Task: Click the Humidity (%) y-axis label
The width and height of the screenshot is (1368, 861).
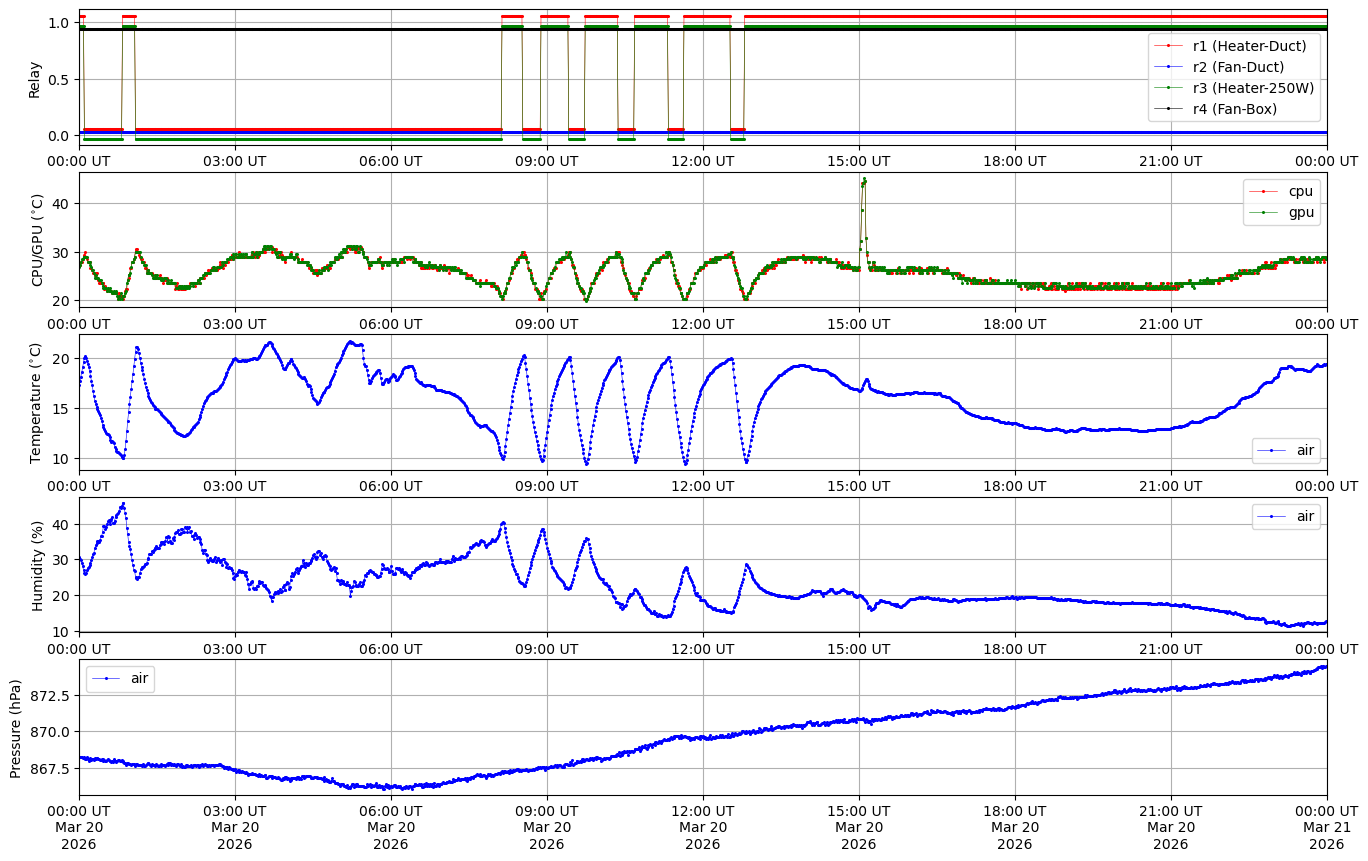Action: 38,565
